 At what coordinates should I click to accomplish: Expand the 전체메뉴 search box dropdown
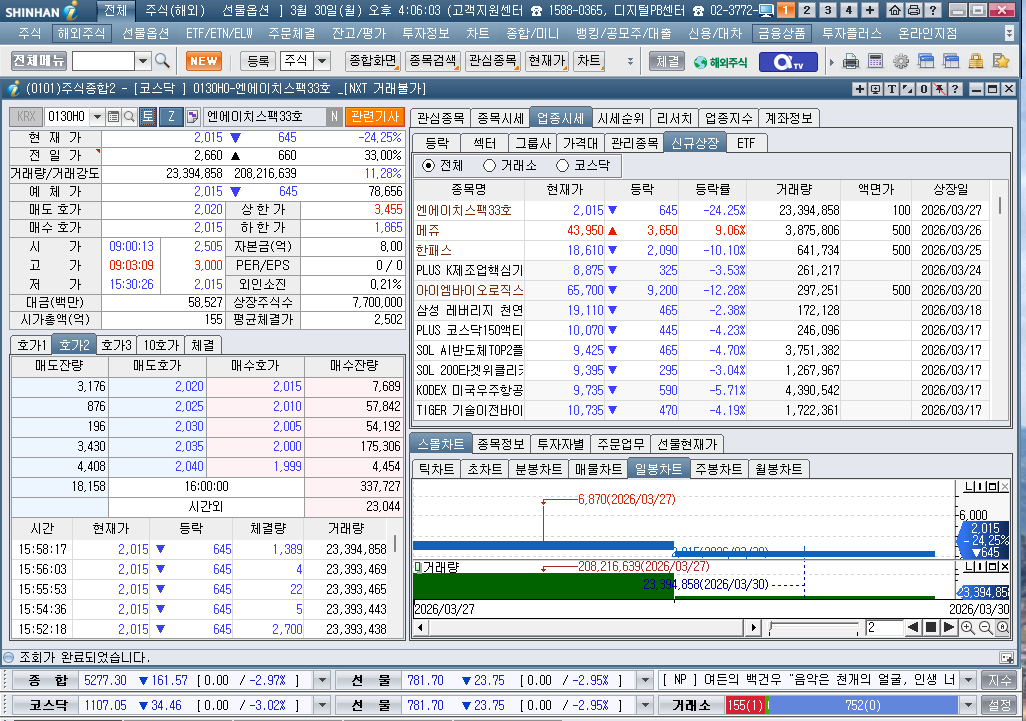(143, 61)
